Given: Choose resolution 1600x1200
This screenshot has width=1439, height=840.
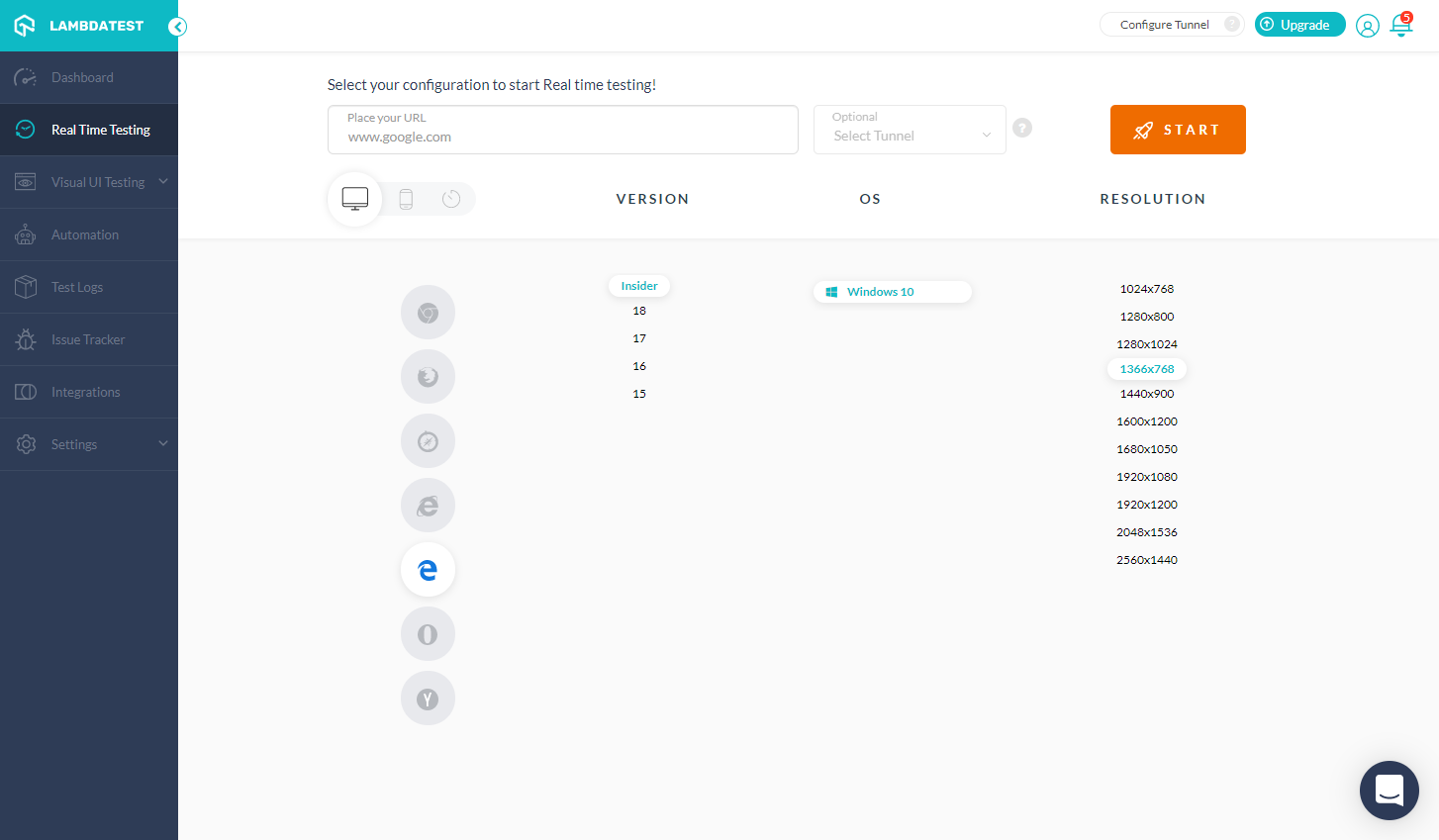Looking at the screenshot, I should click(1147, 421).
